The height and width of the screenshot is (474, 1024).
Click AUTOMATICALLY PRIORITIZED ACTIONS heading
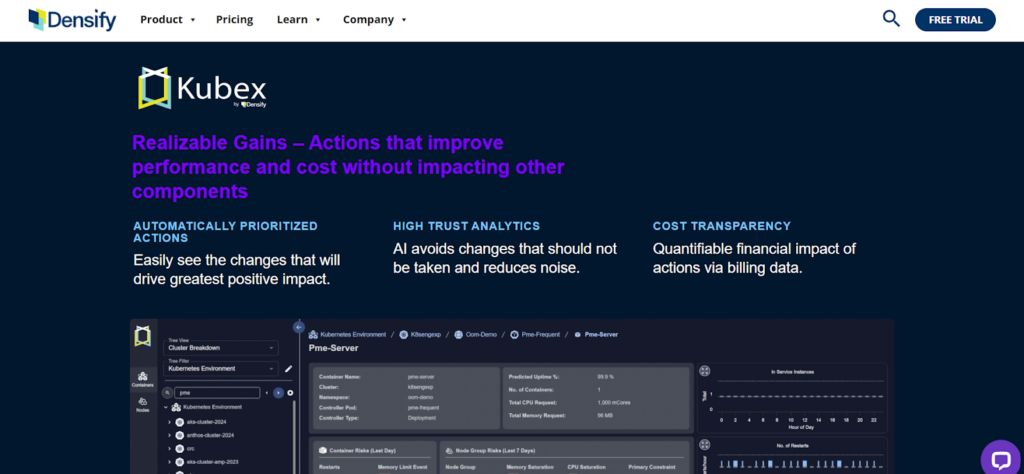(x=225, y=232)
